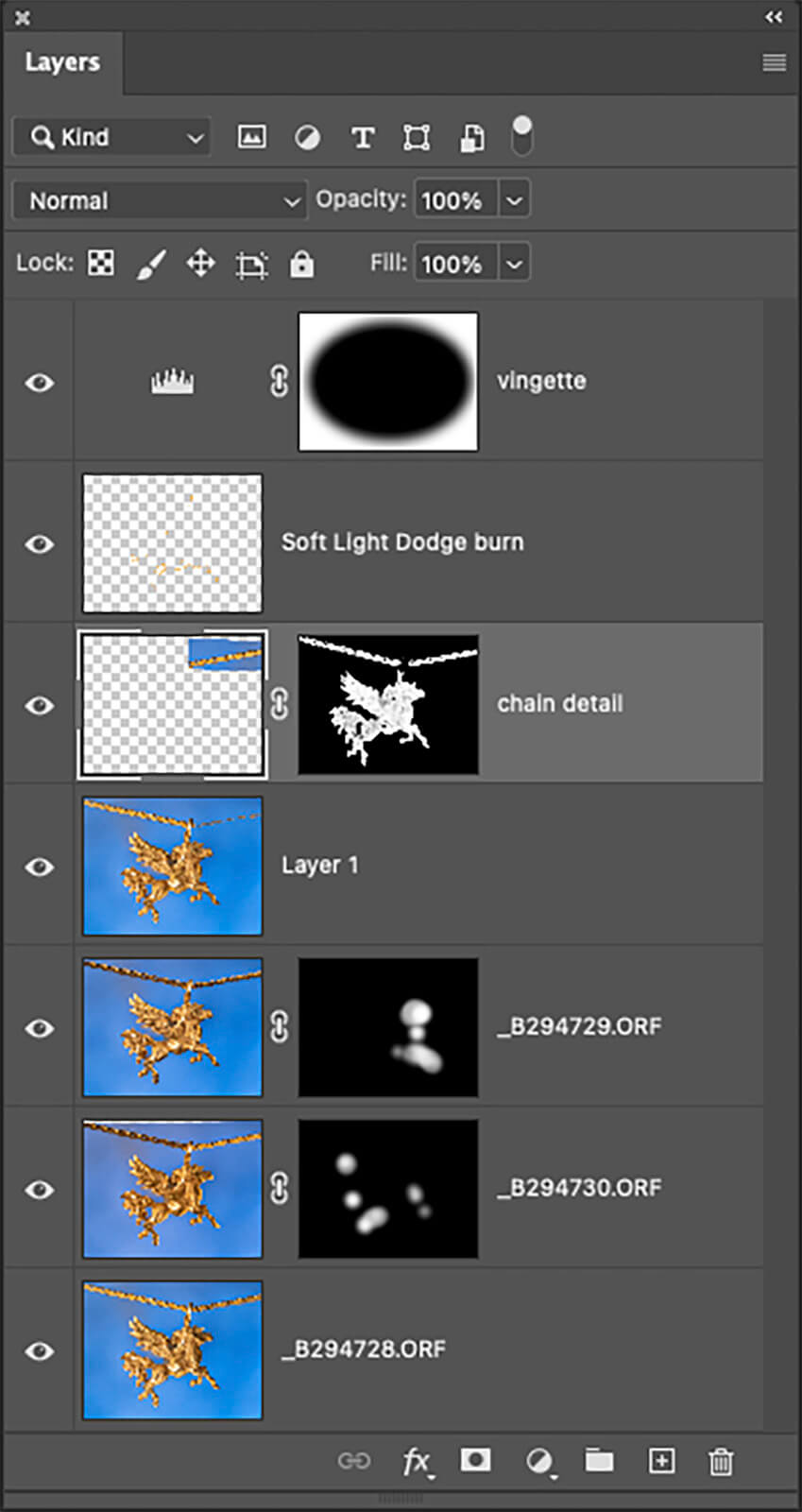Select the Layer 1 layer
802x1512 pixels.
tap(319, 866)
